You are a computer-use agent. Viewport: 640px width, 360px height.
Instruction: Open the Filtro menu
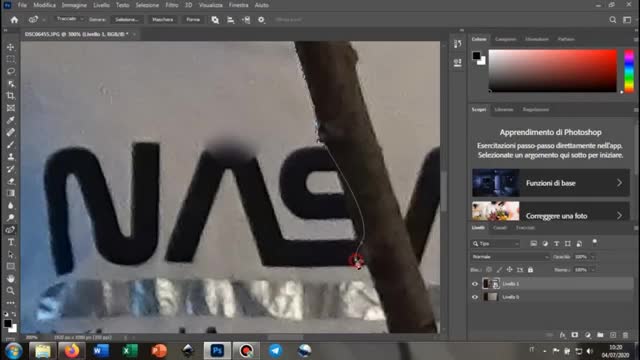(x=172, y=5)
